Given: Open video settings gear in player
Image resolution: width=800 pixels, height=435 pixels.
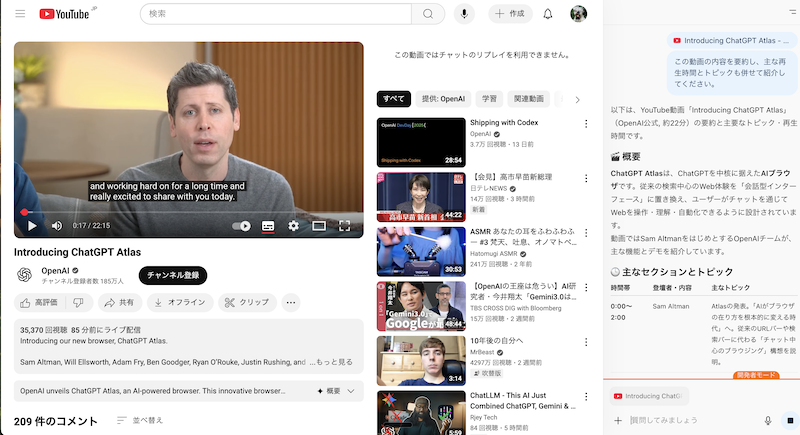Looking at the screenshot, I should click(x=293, y=226).
